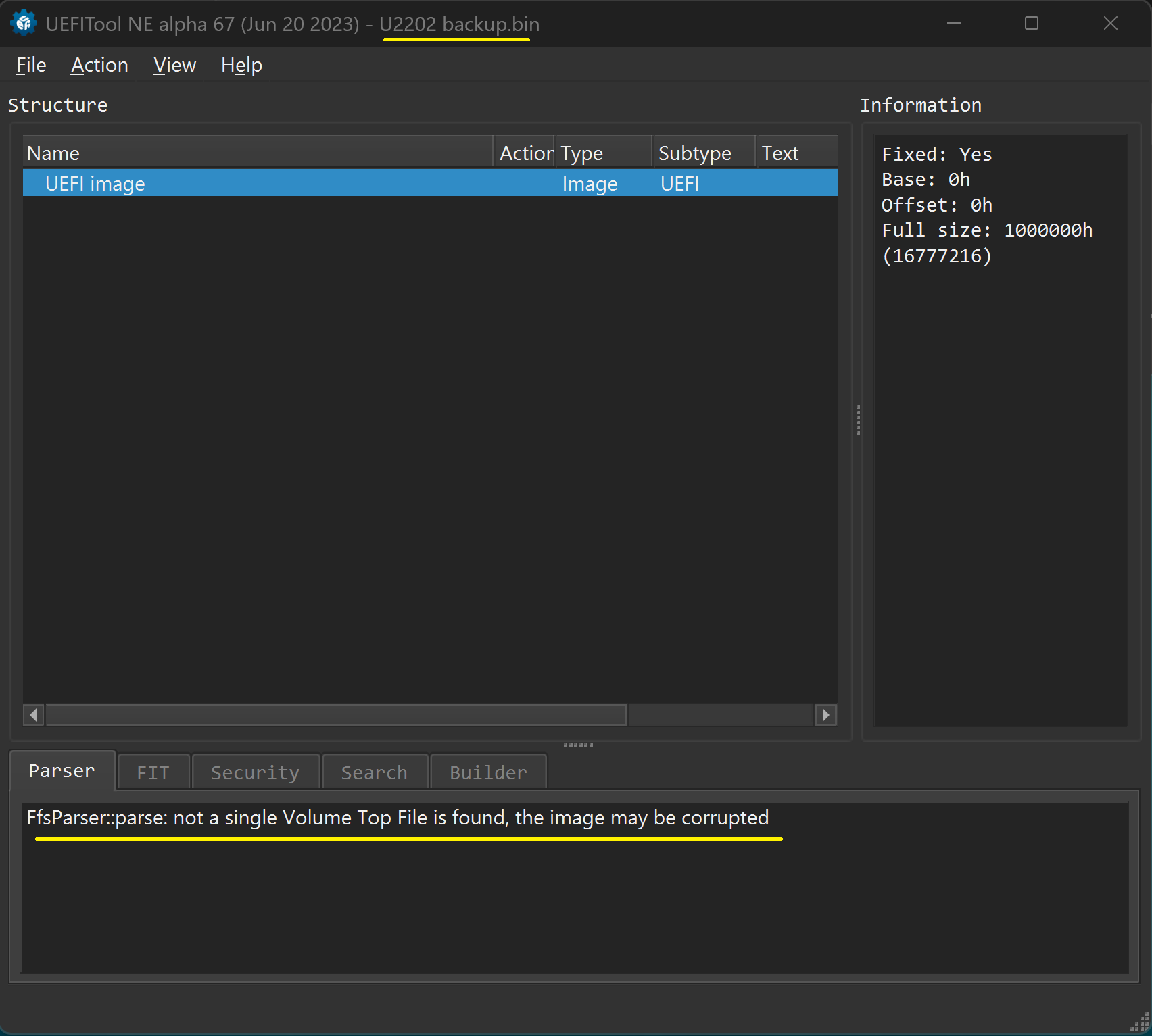Open the Help menu

pos(241,65)
